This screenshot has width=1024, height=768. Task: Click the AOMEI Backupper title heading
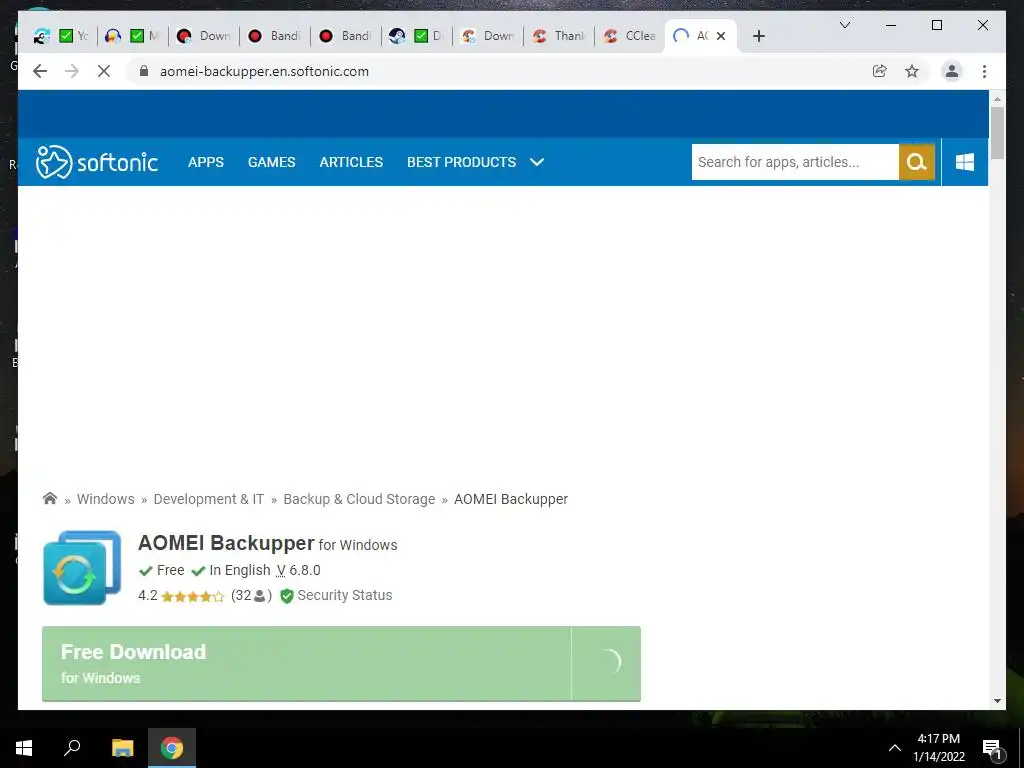(x=226, y=543)
